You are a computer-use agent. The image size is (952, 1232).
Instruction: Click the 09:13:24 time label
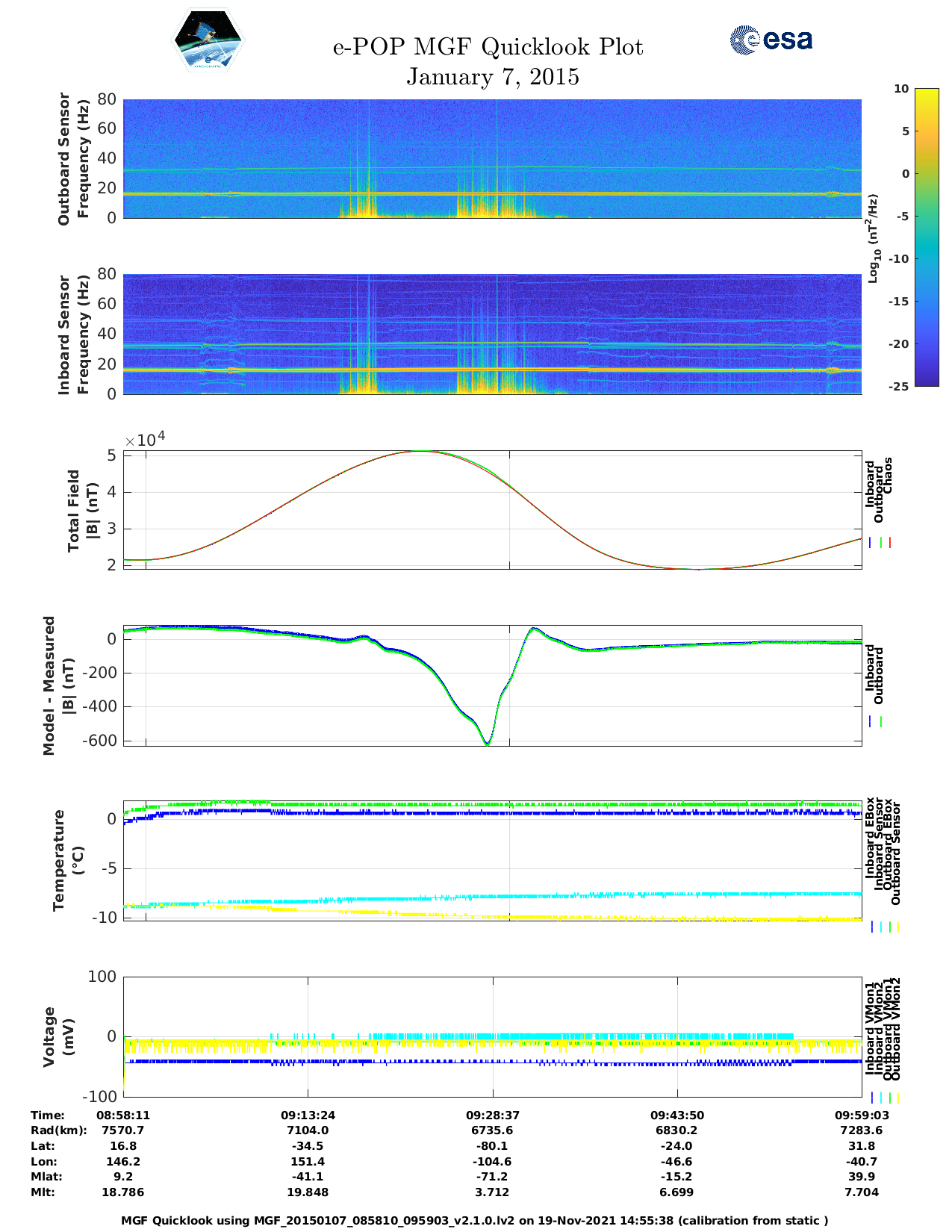pyautogui.click(x=308, y=1115)
